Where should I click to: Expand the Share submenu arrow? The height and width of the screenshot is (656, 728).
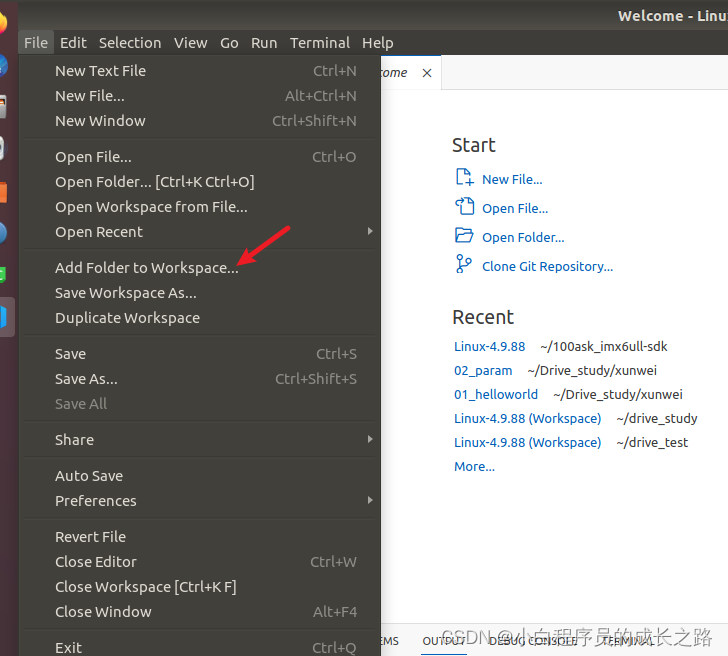click(370, 439)
